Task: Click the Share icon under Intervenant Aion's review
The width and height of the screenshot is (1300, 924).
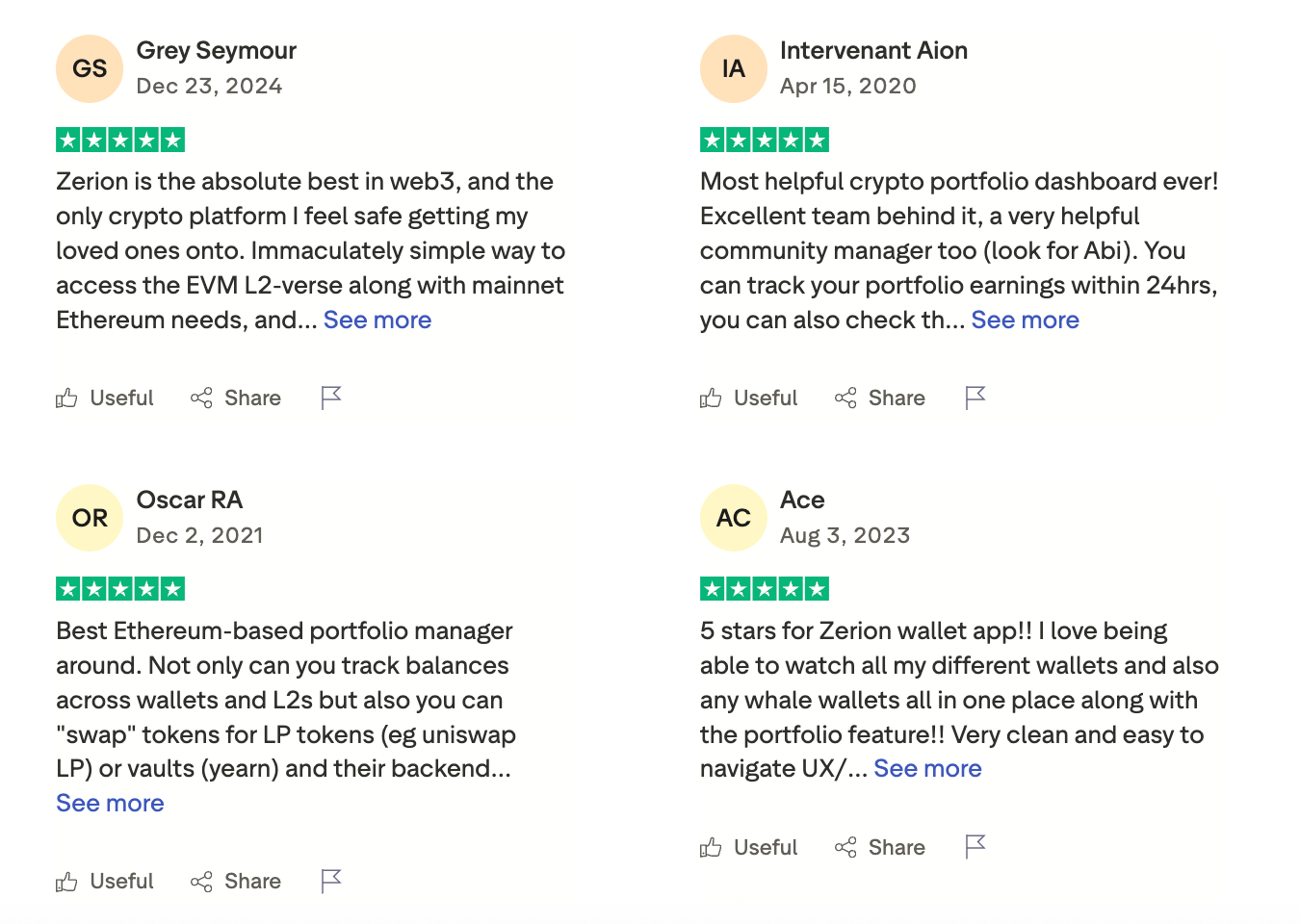Action: coord(845,398)
